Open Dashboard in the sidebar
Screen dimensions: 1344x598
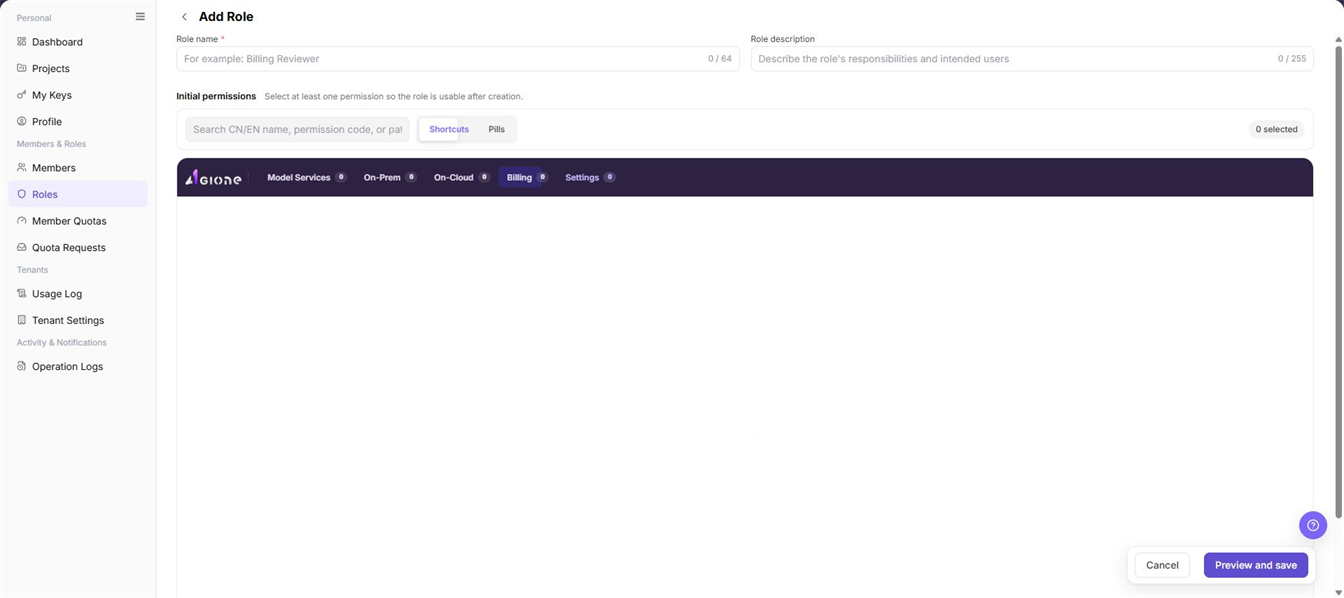point(78,42)
